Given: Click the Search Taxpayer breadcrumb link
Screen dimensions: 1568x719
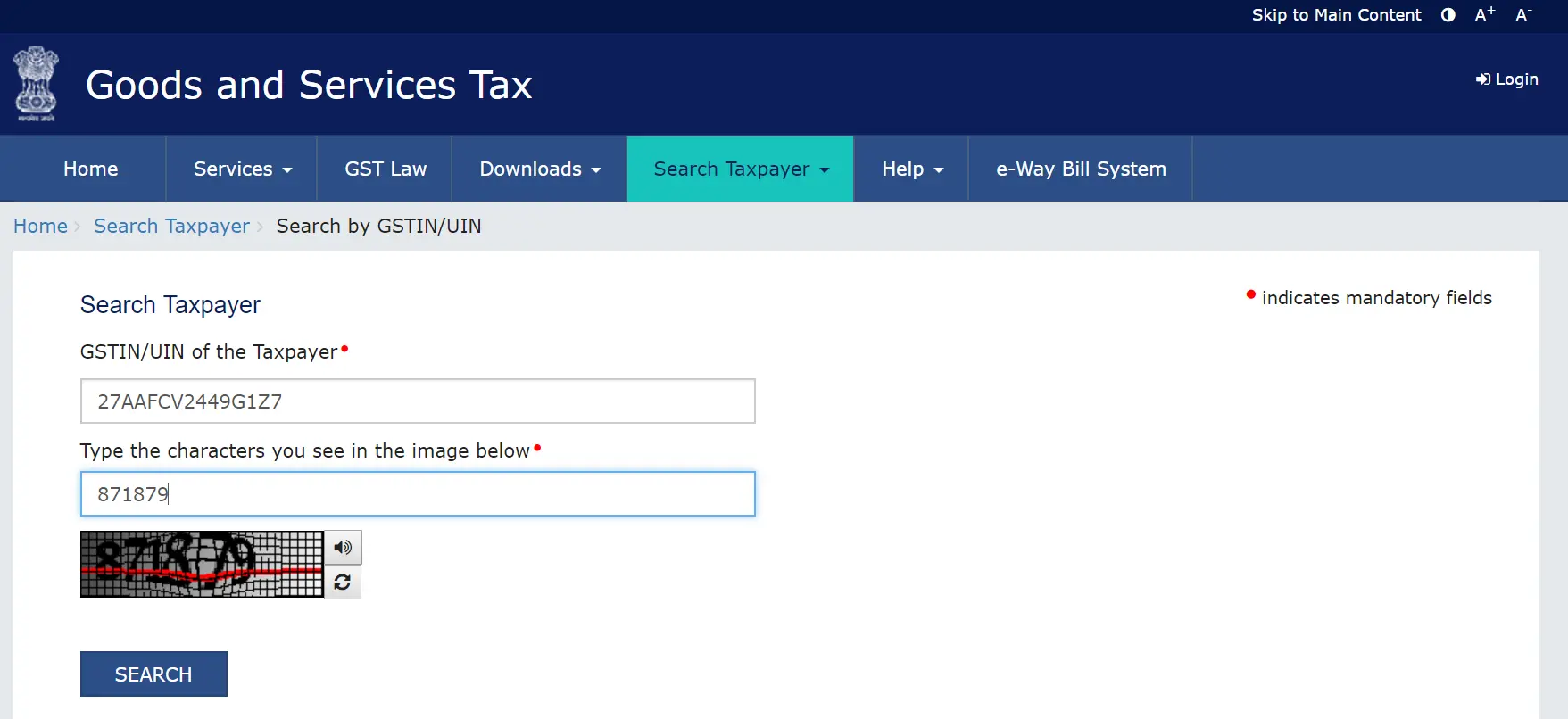Looking at the screenshot, I should (x=171, y=227).
